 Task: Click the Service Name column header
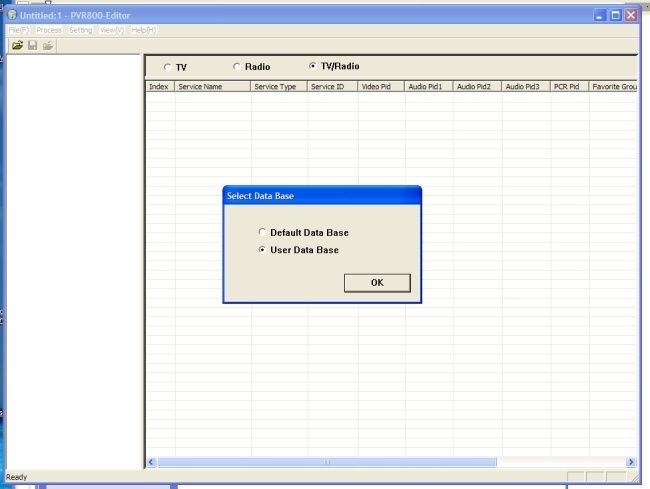212,87
